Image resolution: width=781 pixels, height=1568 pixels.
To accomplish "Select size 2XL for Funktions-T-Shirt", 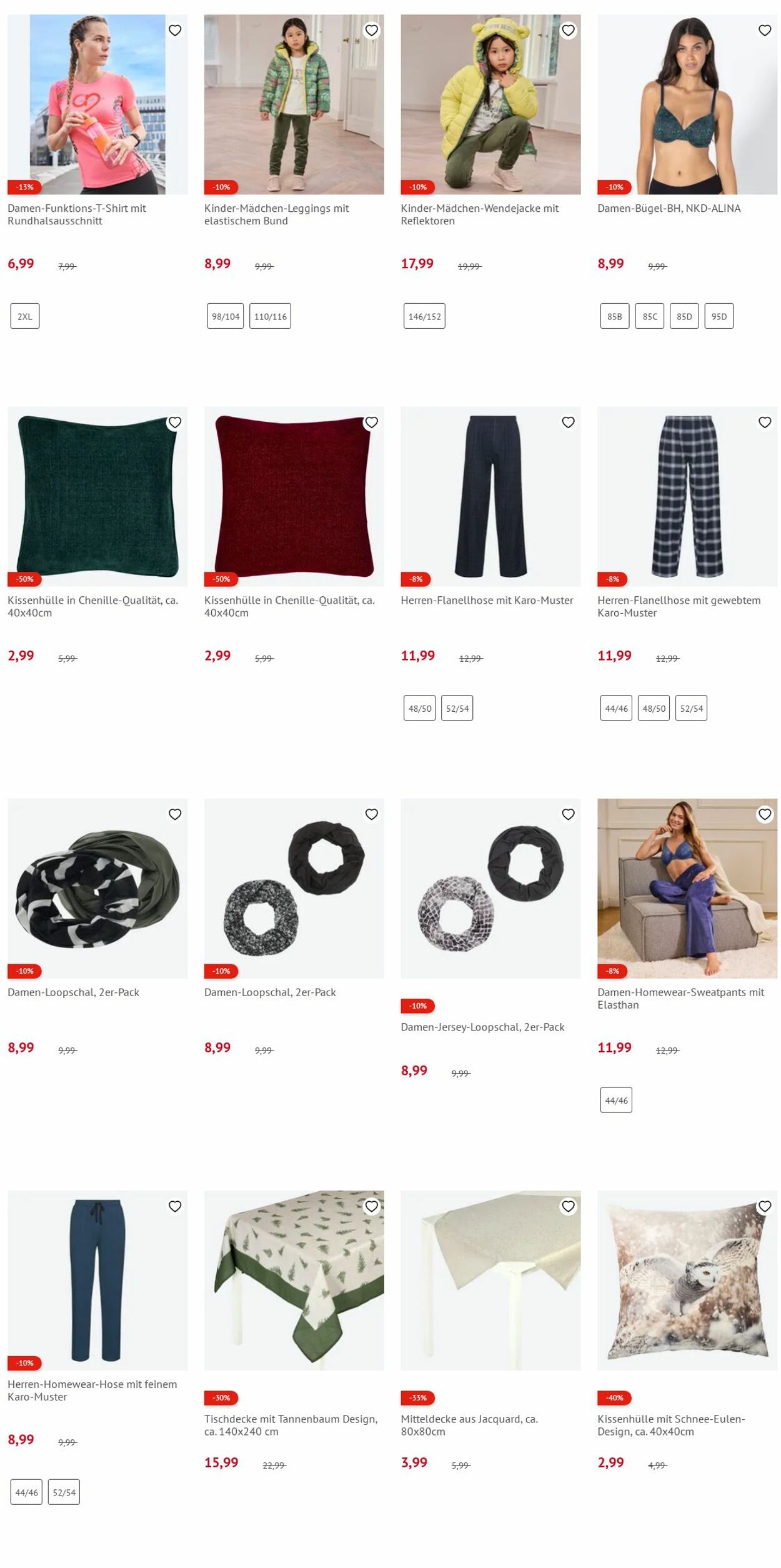I will (25, 316).
